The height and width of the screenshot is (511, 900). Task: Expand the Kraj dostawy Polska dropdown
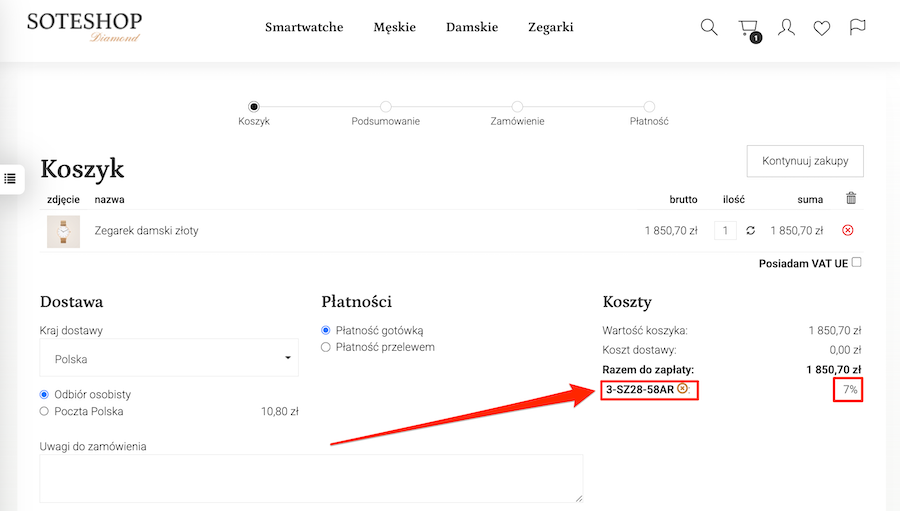[169, 358]
